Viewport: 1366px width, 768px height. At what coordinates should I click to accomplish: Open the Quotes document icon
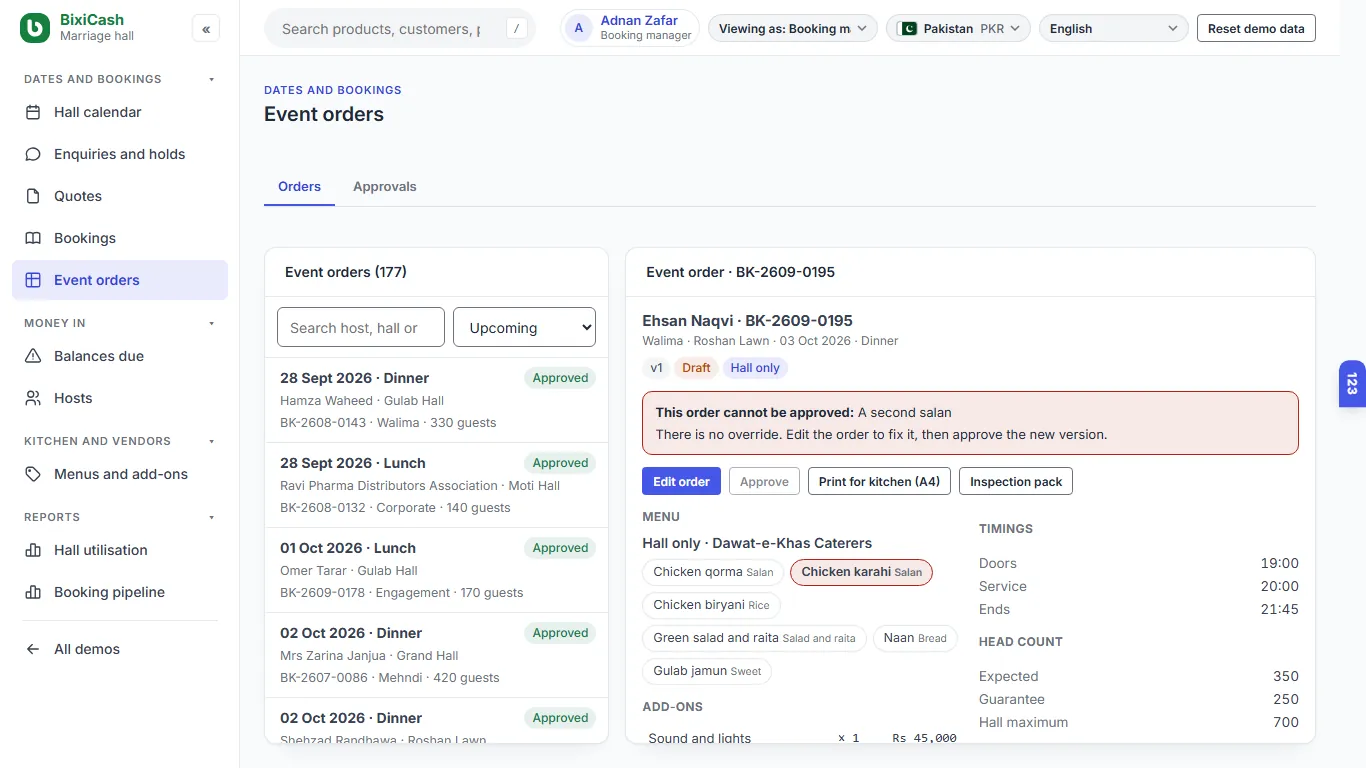pos(33,196)
